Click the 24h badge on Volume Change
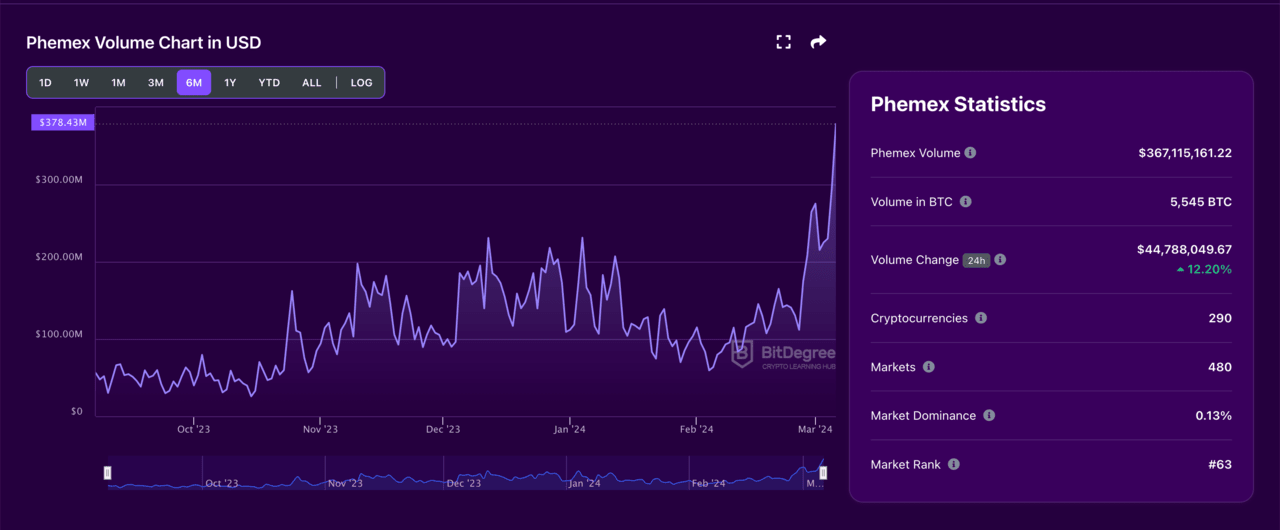 pyautogui.click(x=975, y=260)
